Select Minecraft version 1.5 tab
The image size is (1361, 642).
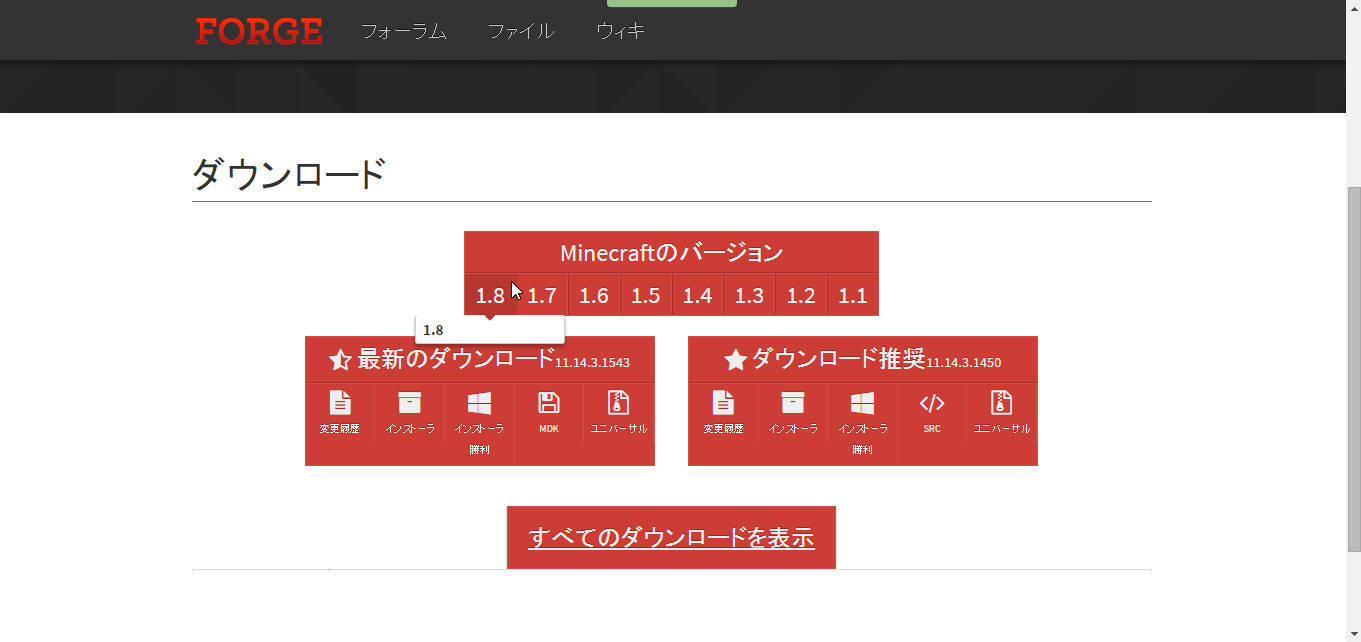(646, 295)
